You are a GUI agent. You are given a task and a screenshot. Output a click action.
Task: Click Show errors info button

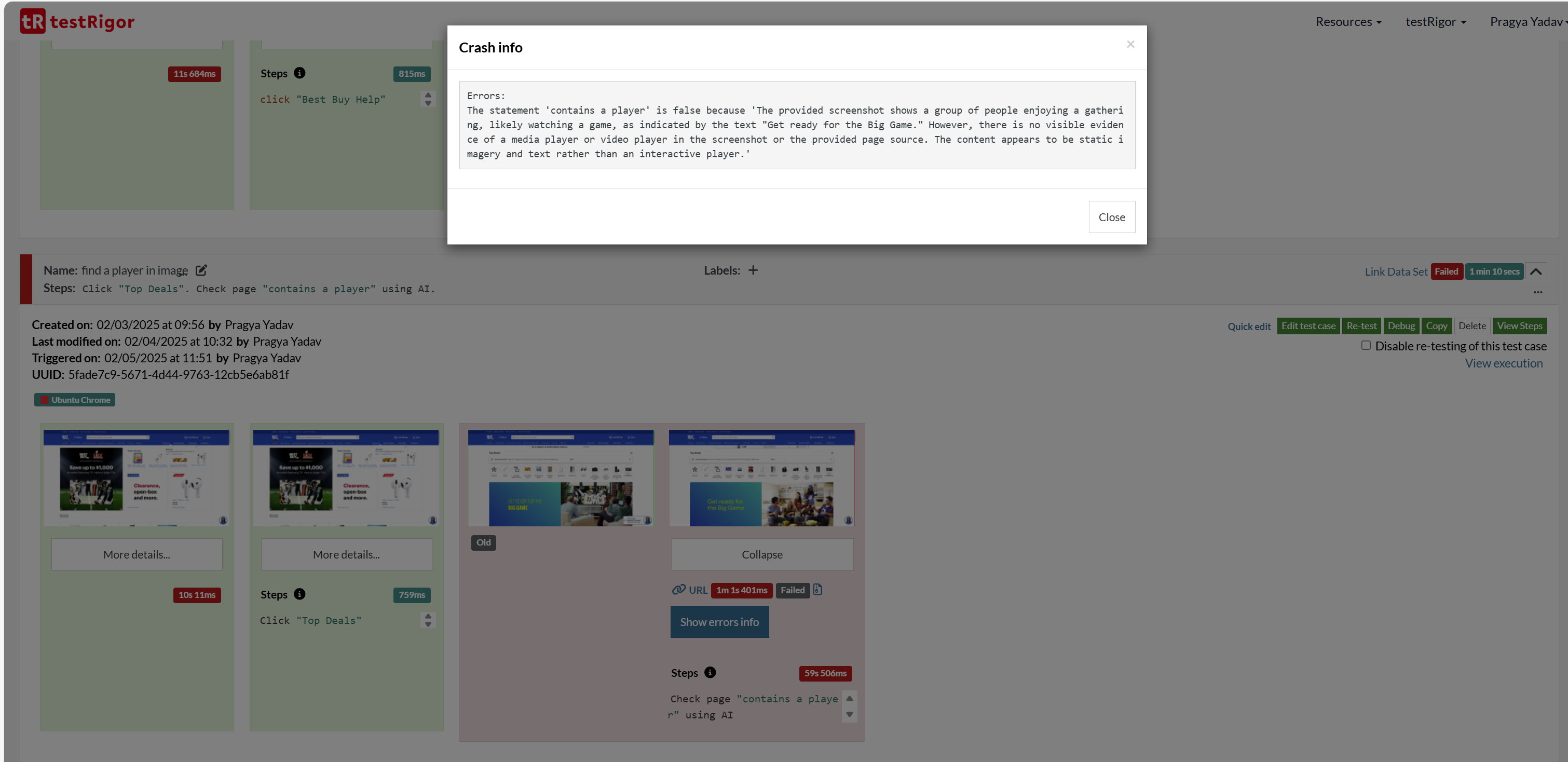(x=719, y=622)
